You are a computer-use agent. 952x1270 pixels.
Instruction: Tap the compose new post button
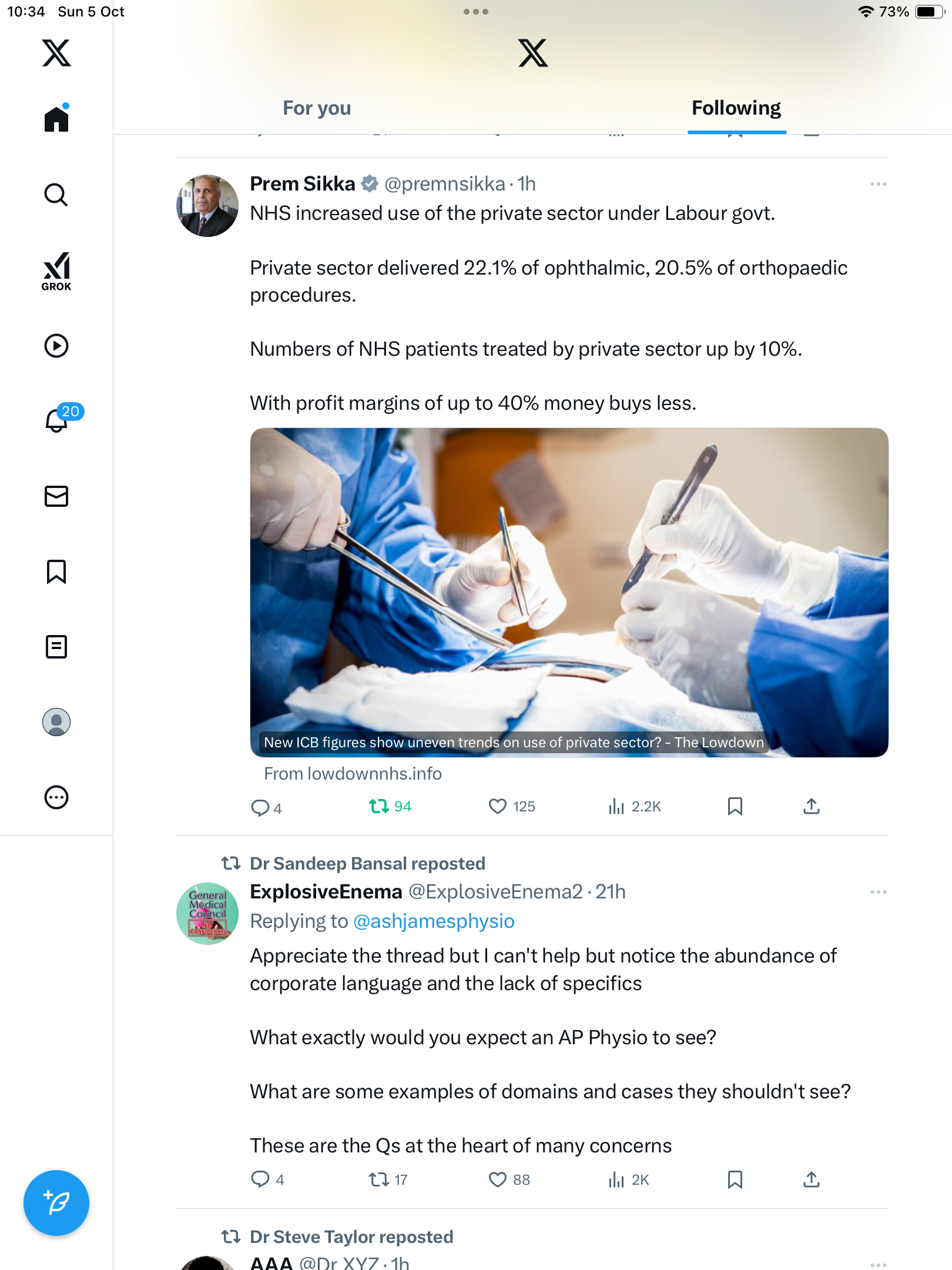click(56, 1203)
